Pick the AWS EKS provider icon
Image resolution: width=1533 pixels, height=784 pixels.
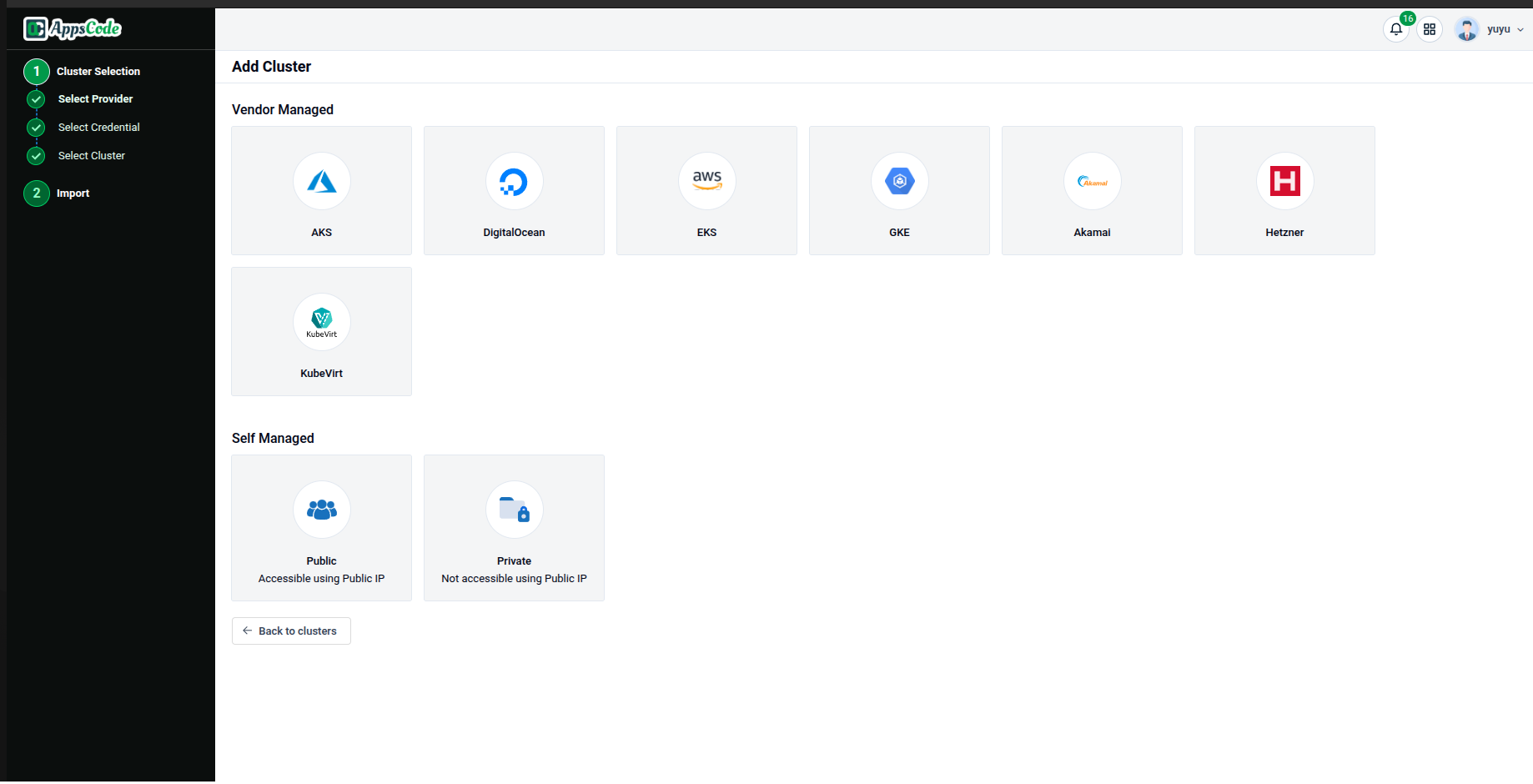[x=706, y=181]
